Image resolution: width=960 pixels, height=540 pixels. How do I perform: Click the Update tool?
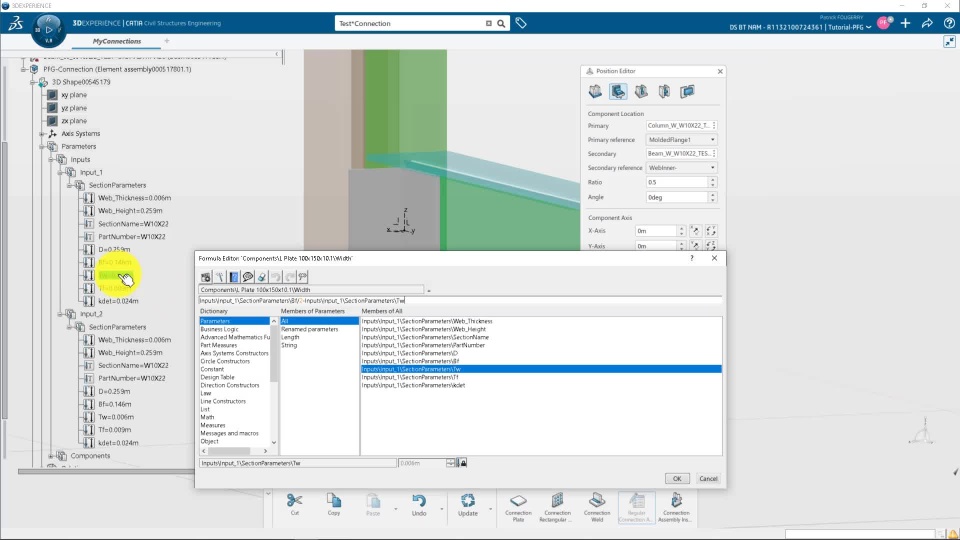click(x=468, y=505)
